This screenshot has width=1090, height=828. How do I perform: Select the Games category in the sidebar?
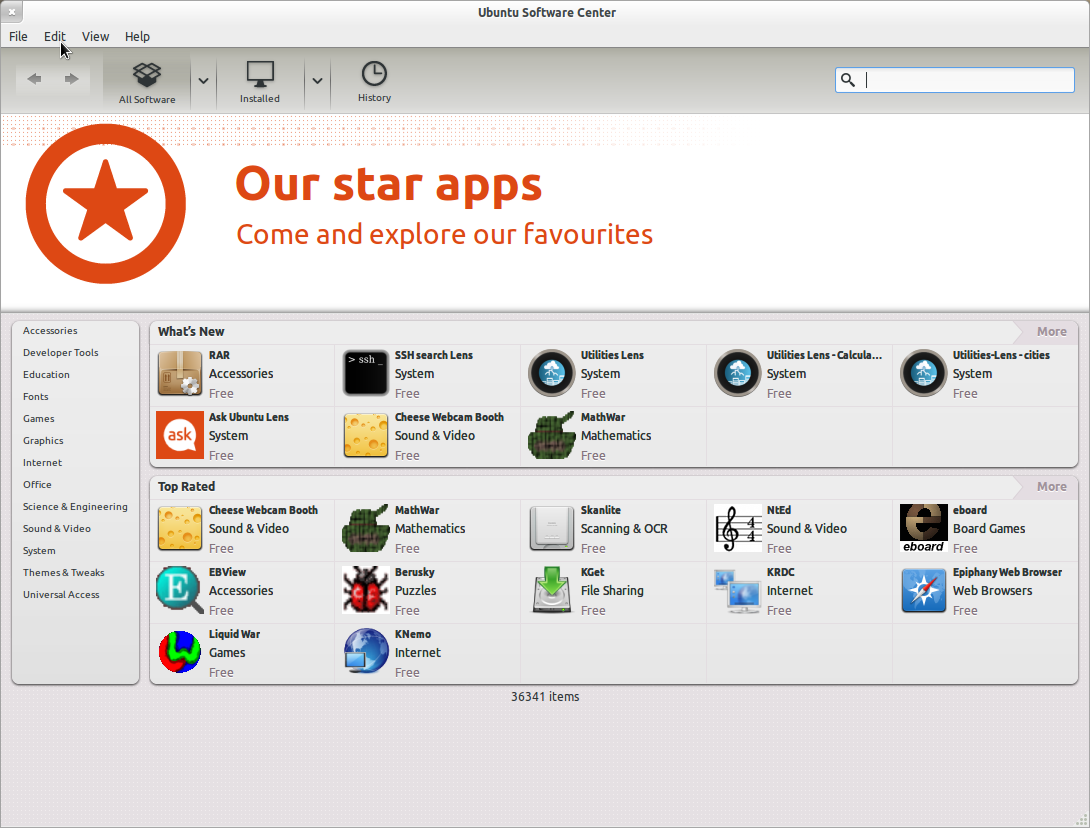[x=38, y=419]
